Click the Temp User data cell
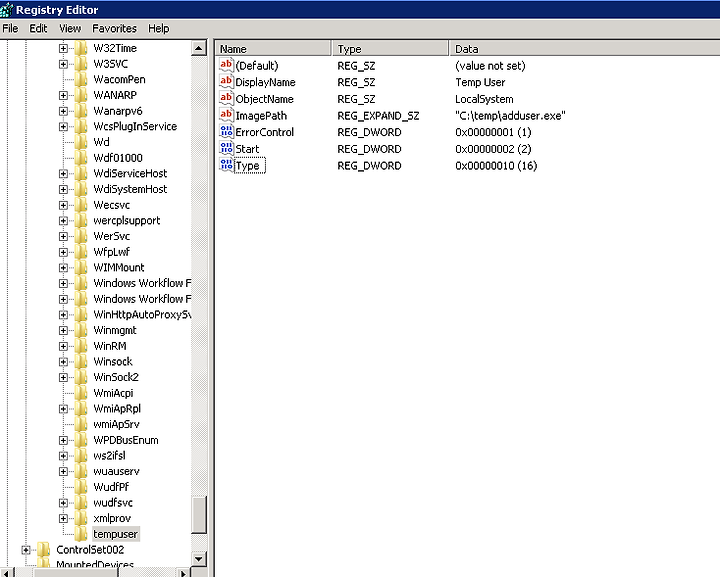The height and width of the screenshot is (577, 720). (480, 82)
